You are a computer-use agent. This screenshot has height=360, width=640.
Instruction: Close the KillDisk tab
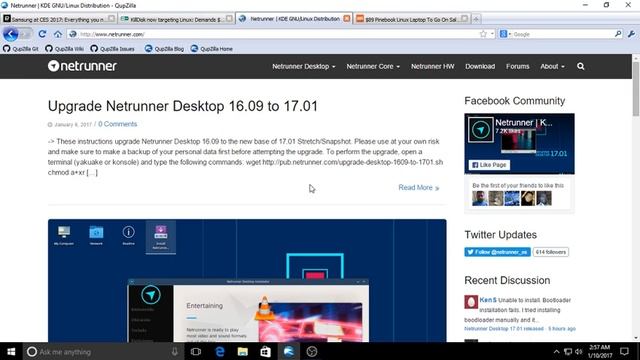click(x=229, y=19)
